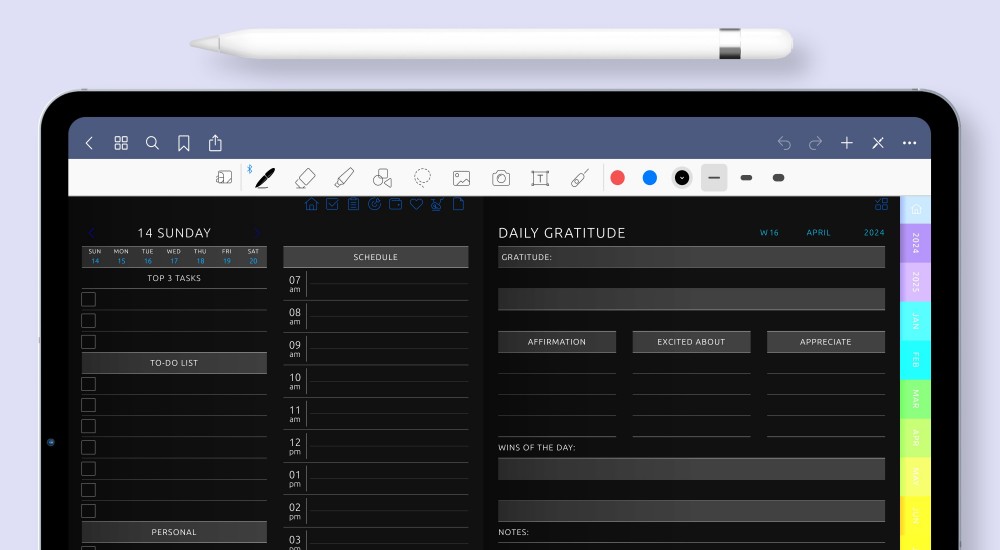Image resolution: width=1000 pixels, height=550 pixels.
Task: Switch to the APR side tab
Action: (x=916, y=438)
